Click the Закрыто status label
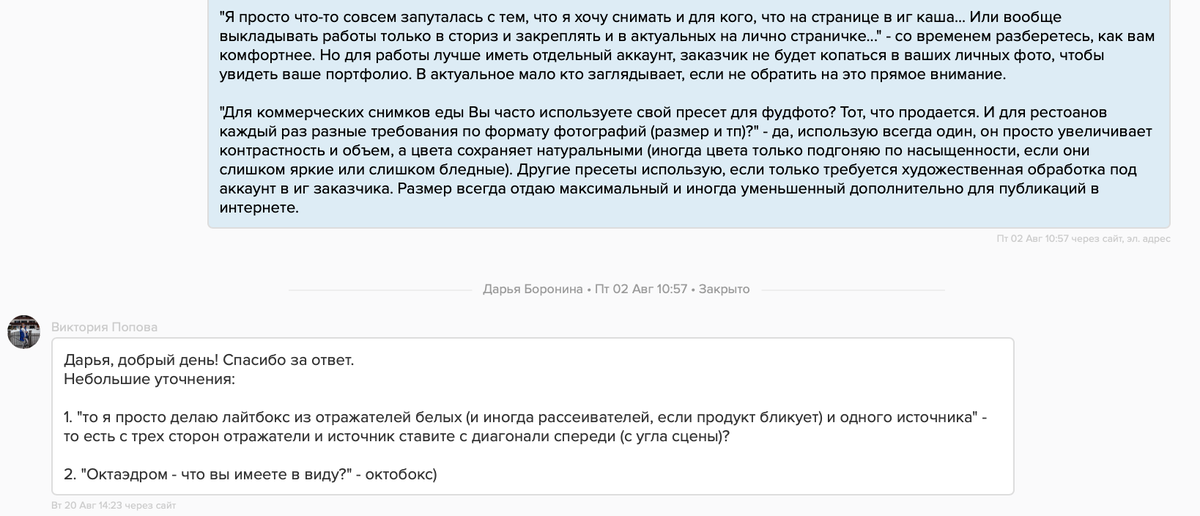1200x516 pixels. pos(724,289)
